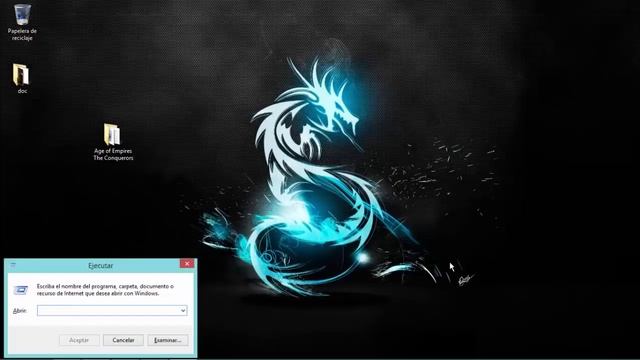The width and height of the screenshot is (640, 360).
Task: Click the Ejecutar dialog title text
Action: point(100,266)
